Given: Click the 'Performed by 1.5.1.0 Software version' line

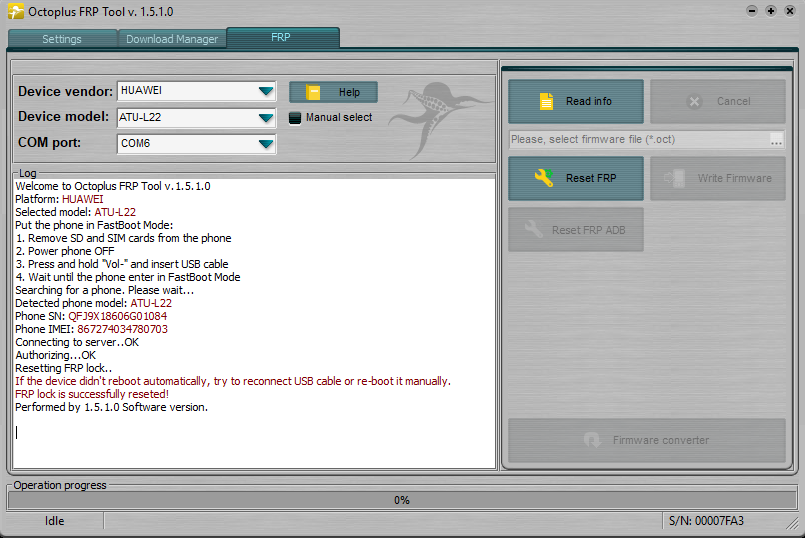Looking at the screenshot, I should 111,407.
